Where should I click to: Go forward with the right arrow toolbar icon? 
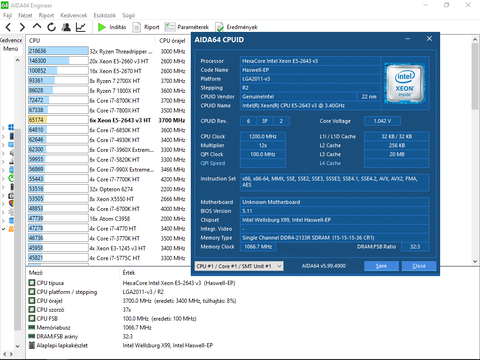(22, 27)
